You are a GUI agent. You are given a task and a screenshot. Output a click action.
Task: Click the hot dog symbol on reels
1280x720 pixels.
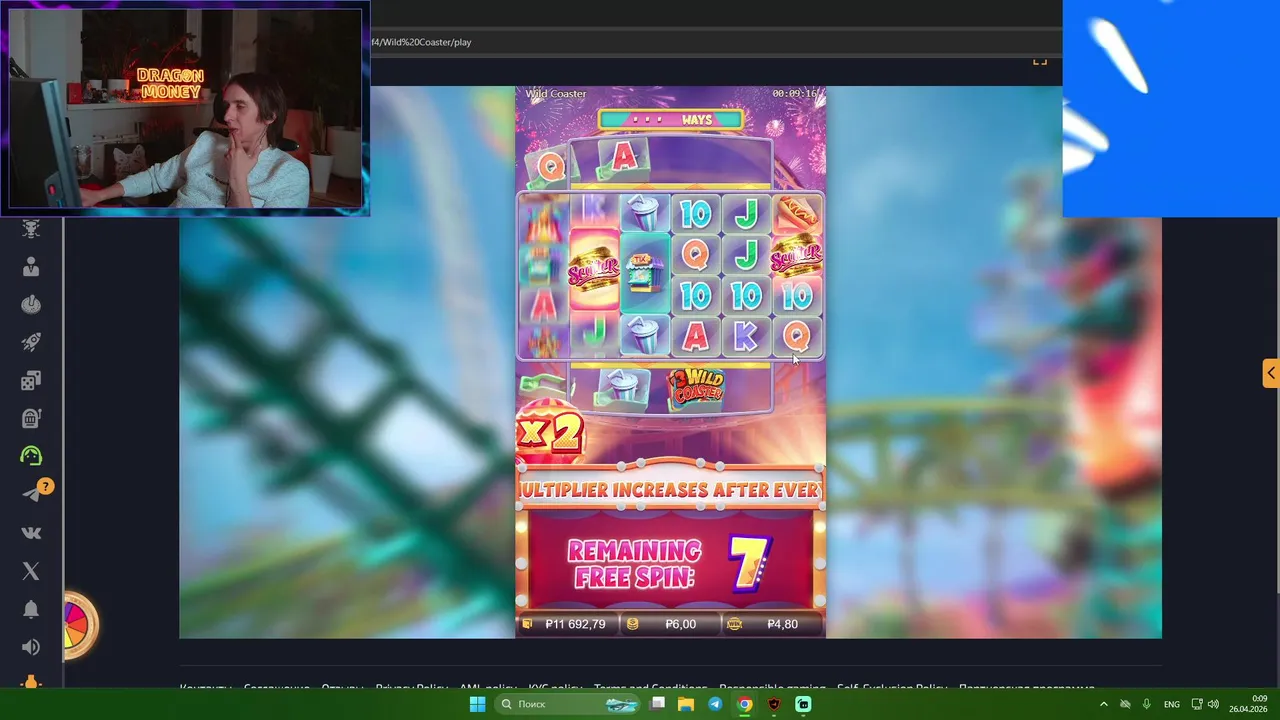click(797, 213)
